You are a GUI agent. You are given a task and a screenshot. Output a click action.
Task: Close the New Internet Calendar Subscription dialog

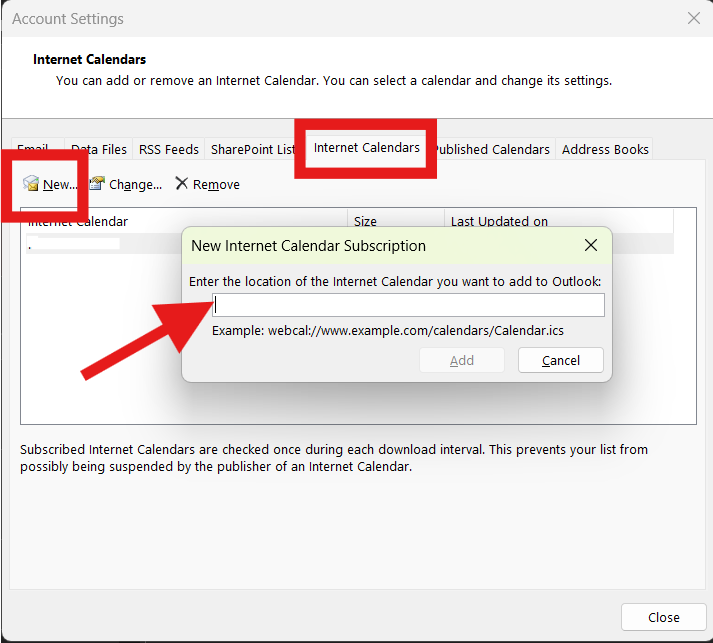[x=591, y=245]
